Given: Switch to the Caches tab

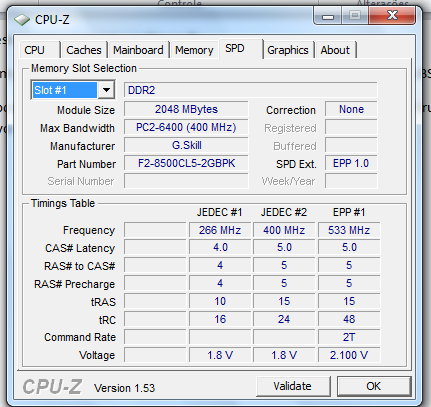Looking at the screenshot, I should (84, 50).
